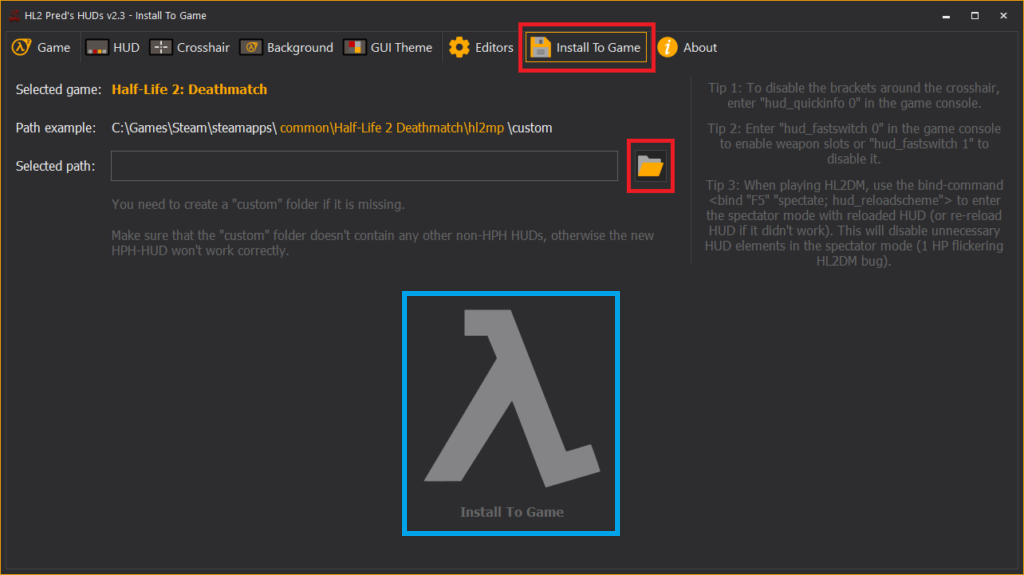Click the 'Selected path:' label
The image size is (1024, 575).
pos(56,167)
